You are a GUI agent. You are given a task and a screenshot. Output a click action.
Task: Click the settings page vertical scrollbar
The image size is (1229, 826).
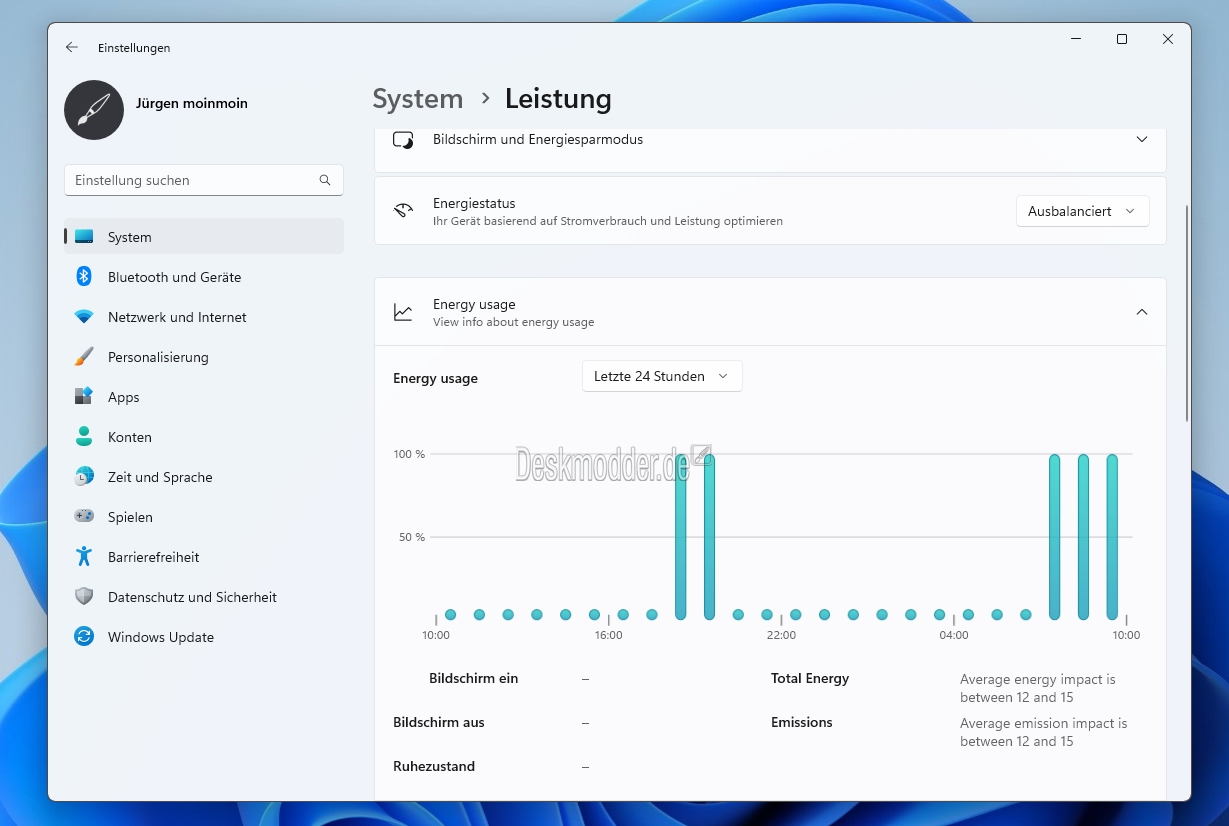[x=1187, y=313]
